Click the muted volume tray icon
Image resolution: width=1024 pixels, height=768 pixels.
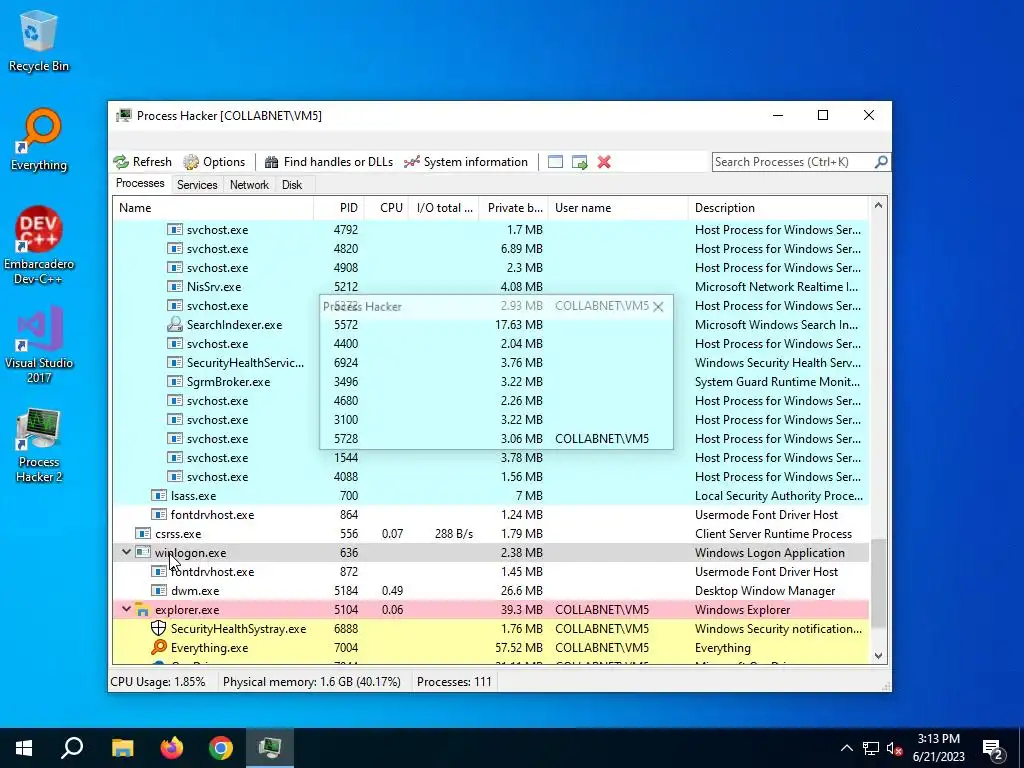[895, 748]
